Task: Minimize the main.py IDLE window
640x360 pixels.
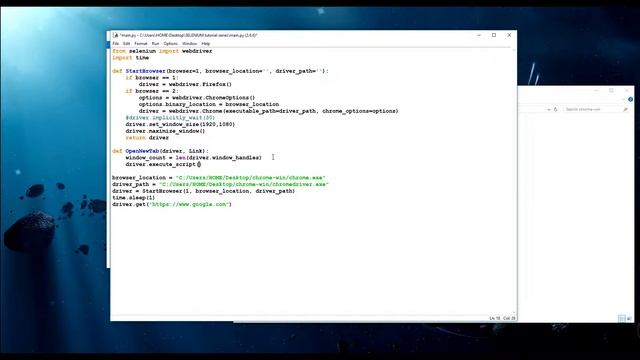Action: pyautogui.click(x=479, y=35)
